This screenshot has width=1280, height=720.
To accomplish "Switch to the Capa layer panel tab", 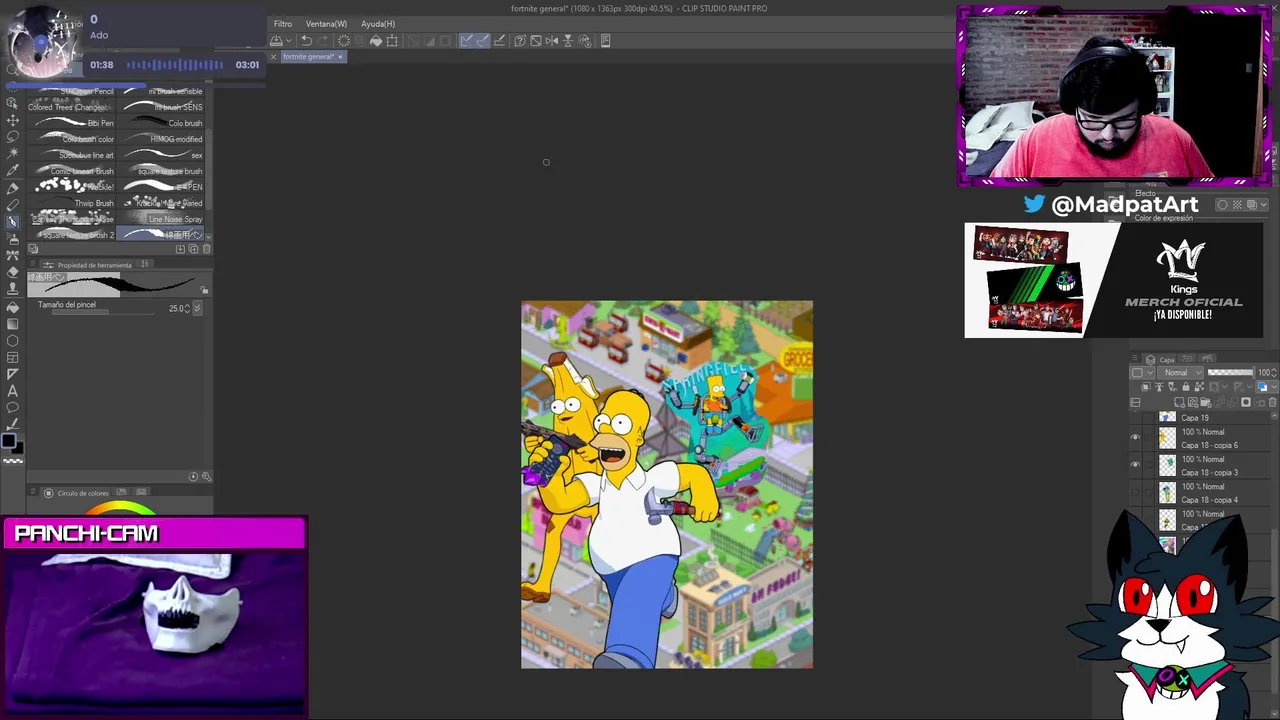I will point(1162,359).
